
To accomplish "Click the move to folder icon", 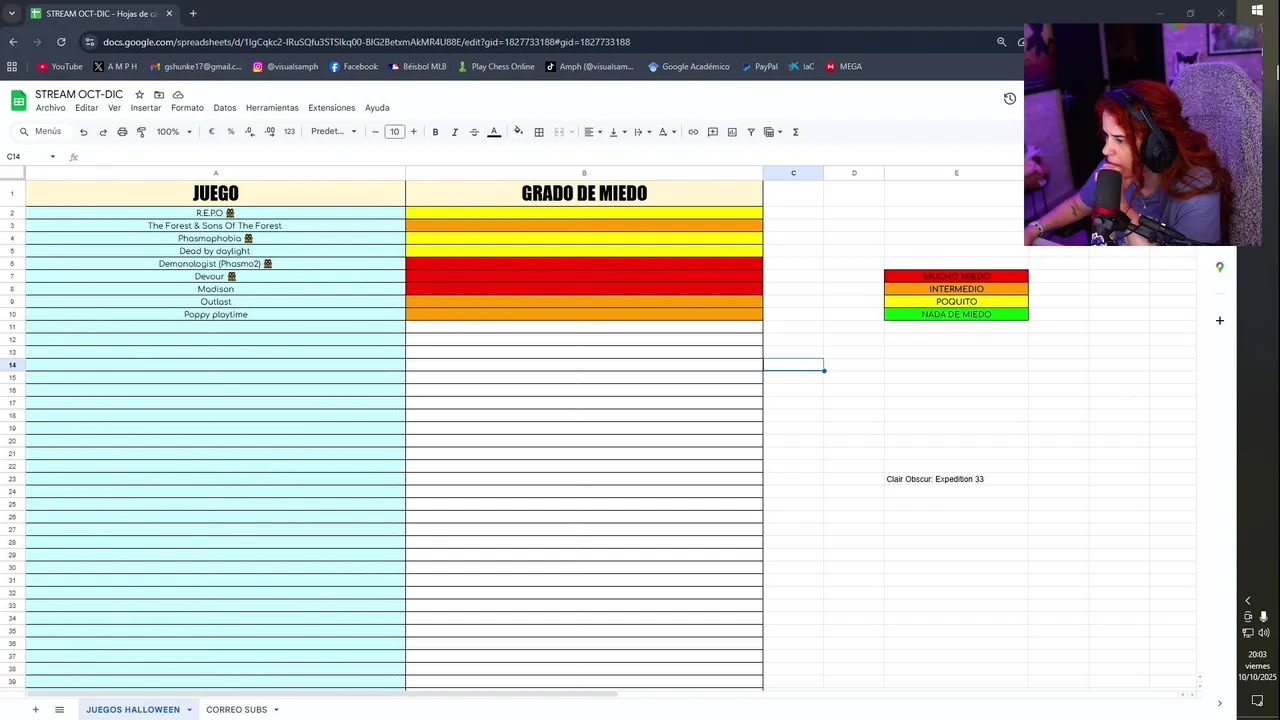I will (x=158, y=95).
